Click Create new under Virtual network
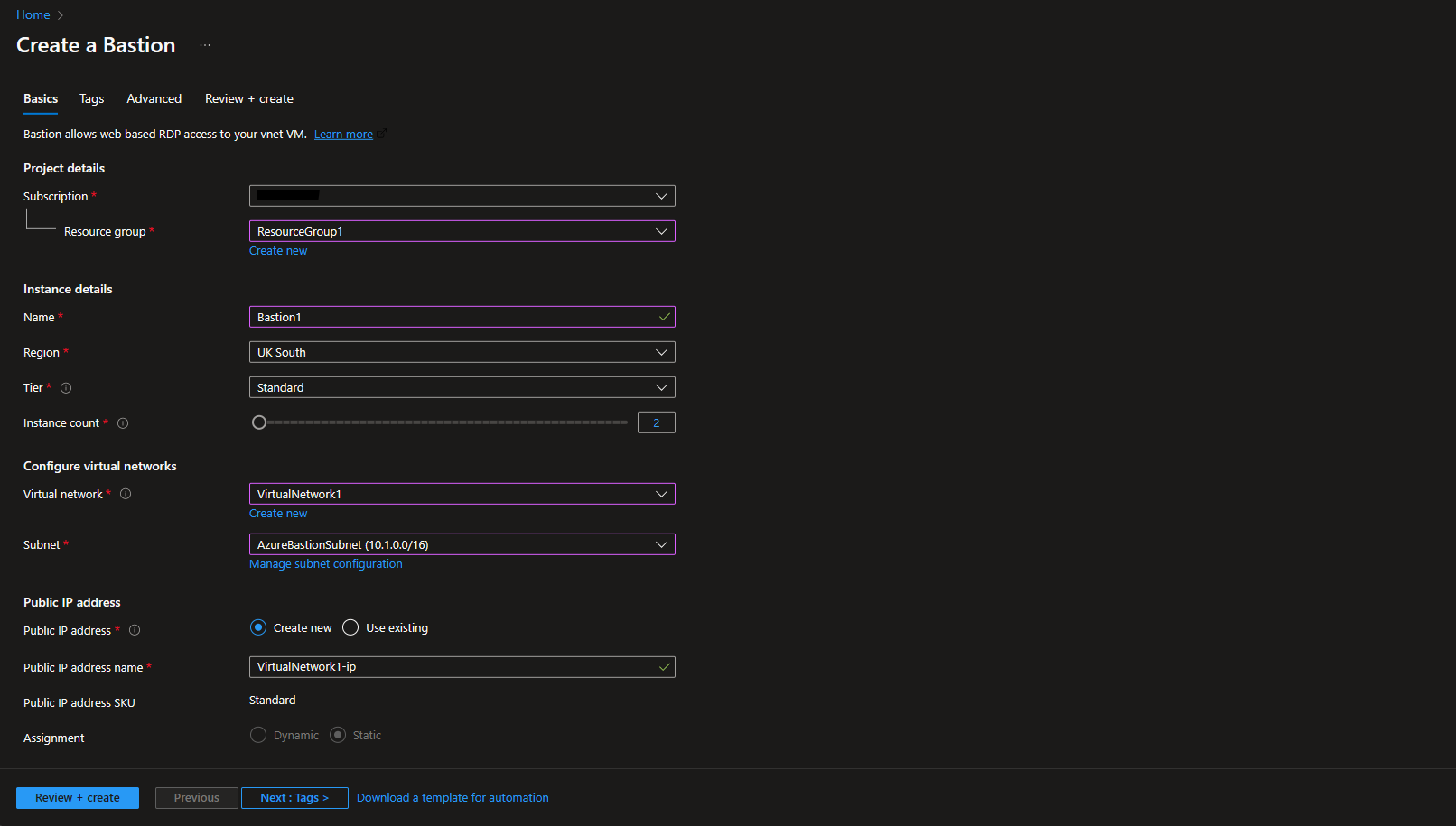 coord(278,514)
